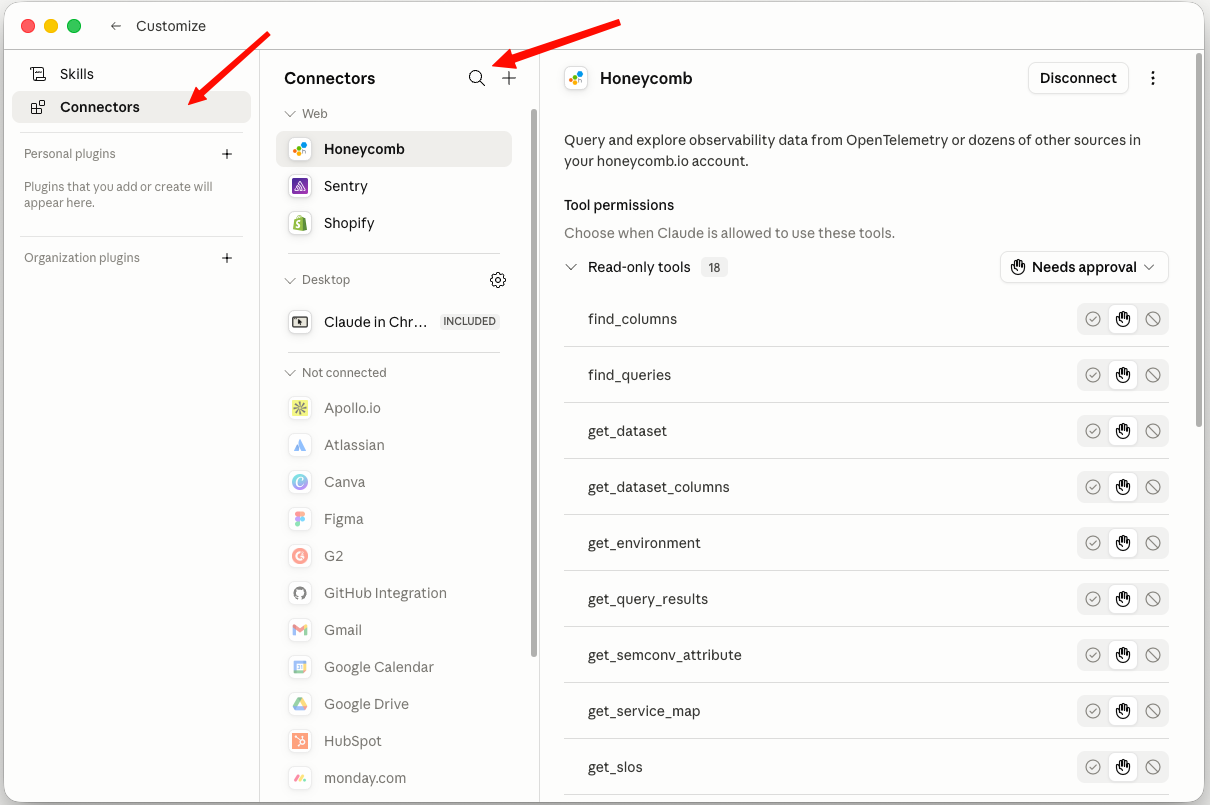This screenshot has height=805, width=1210.
Task: Set find_columns to always allow
Action: tap(1093, 319)
